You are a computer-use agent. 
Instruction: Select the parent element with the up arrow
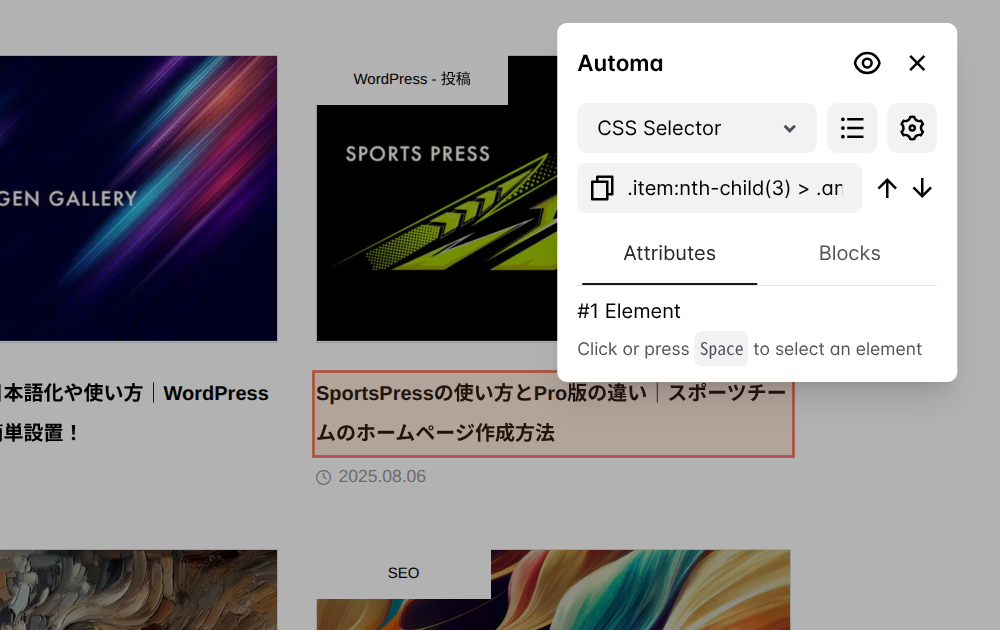coord(886,188)
